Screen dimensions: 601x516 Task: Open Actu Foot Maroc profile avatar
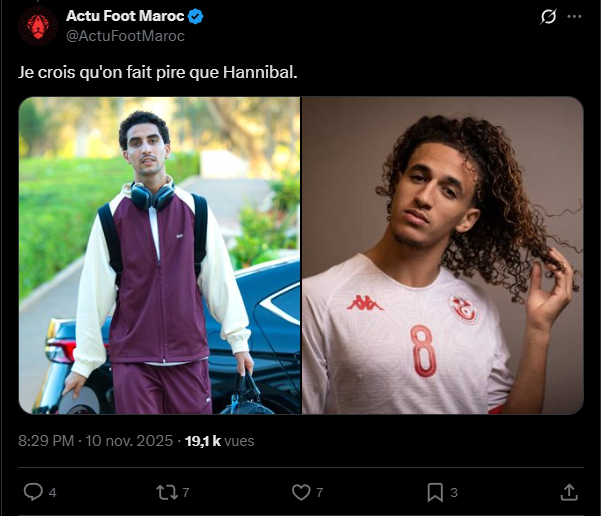38,26
